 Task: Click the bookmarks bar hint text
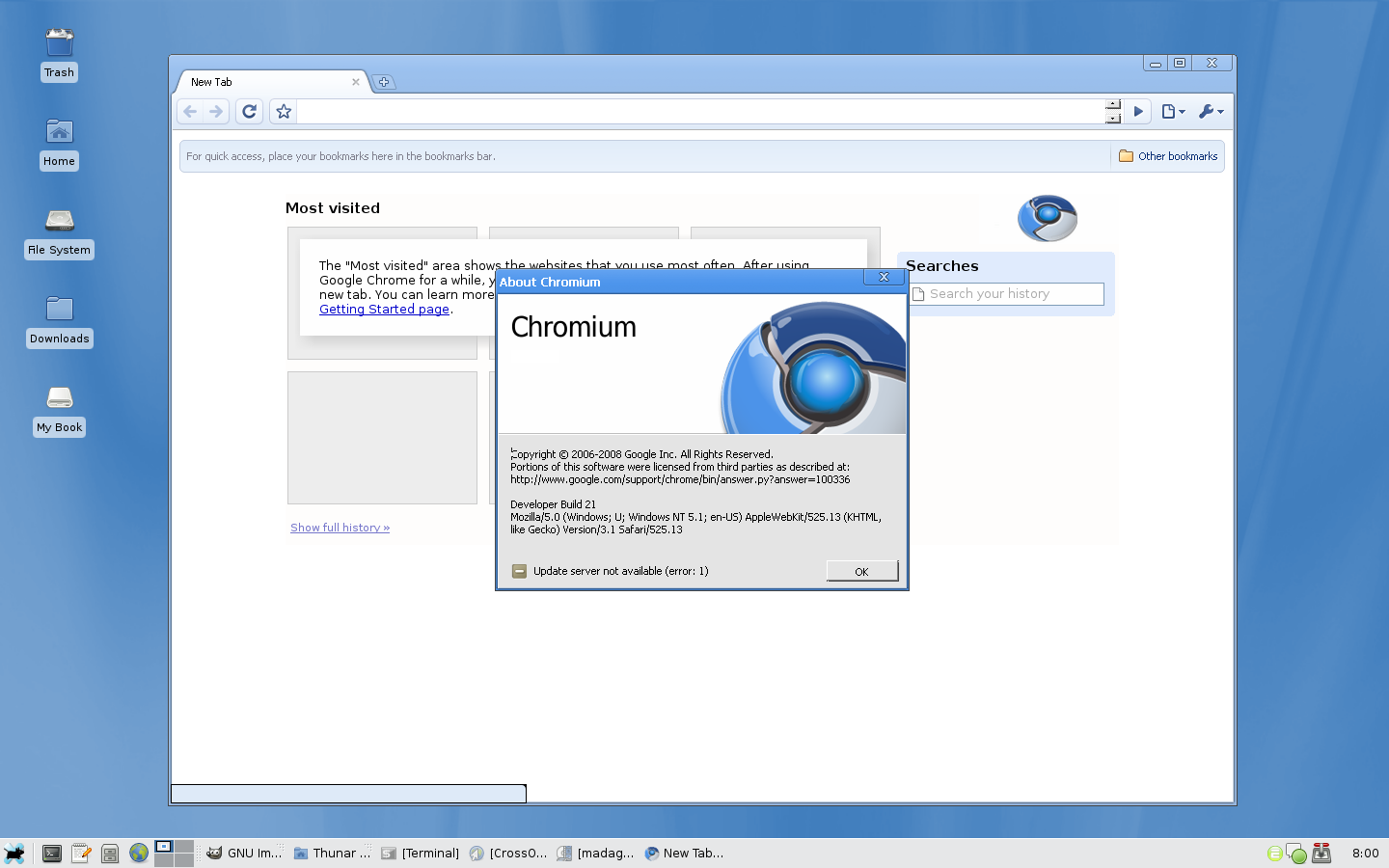tap(340, 156)
